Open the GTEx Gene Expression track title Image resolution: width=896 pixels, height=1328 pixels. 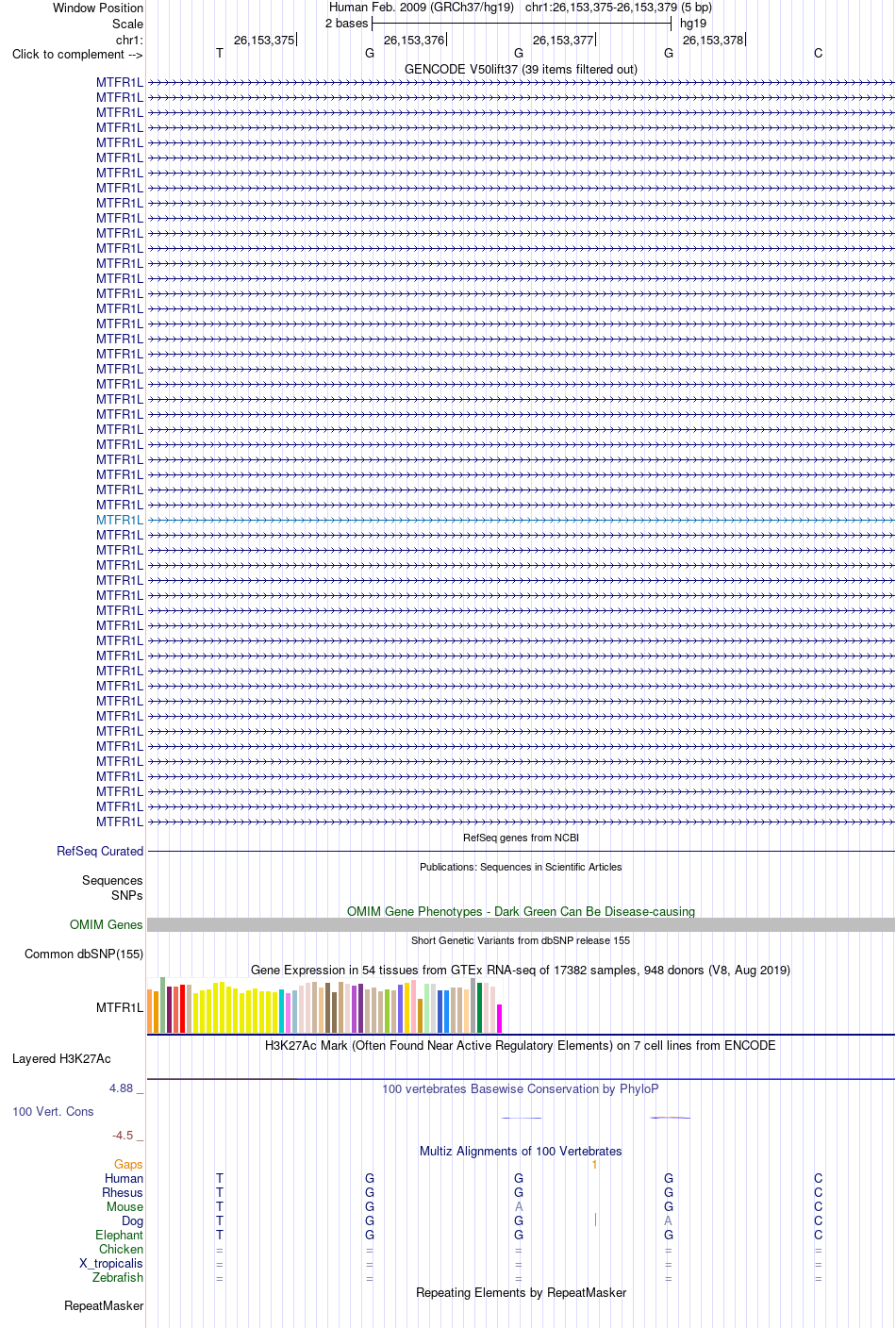point(521,970)
